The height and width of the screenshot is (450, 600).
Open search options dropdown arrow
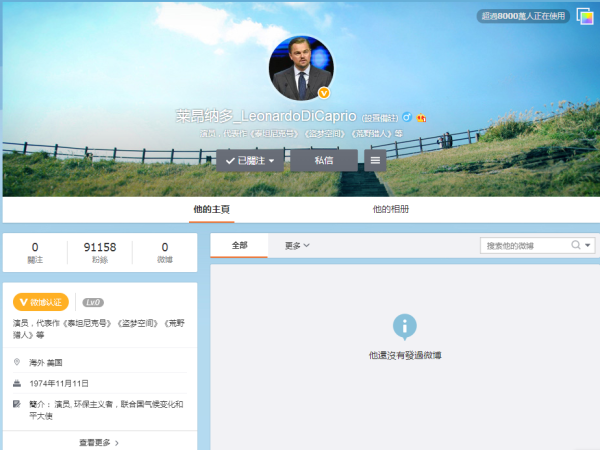coord(588,245)
